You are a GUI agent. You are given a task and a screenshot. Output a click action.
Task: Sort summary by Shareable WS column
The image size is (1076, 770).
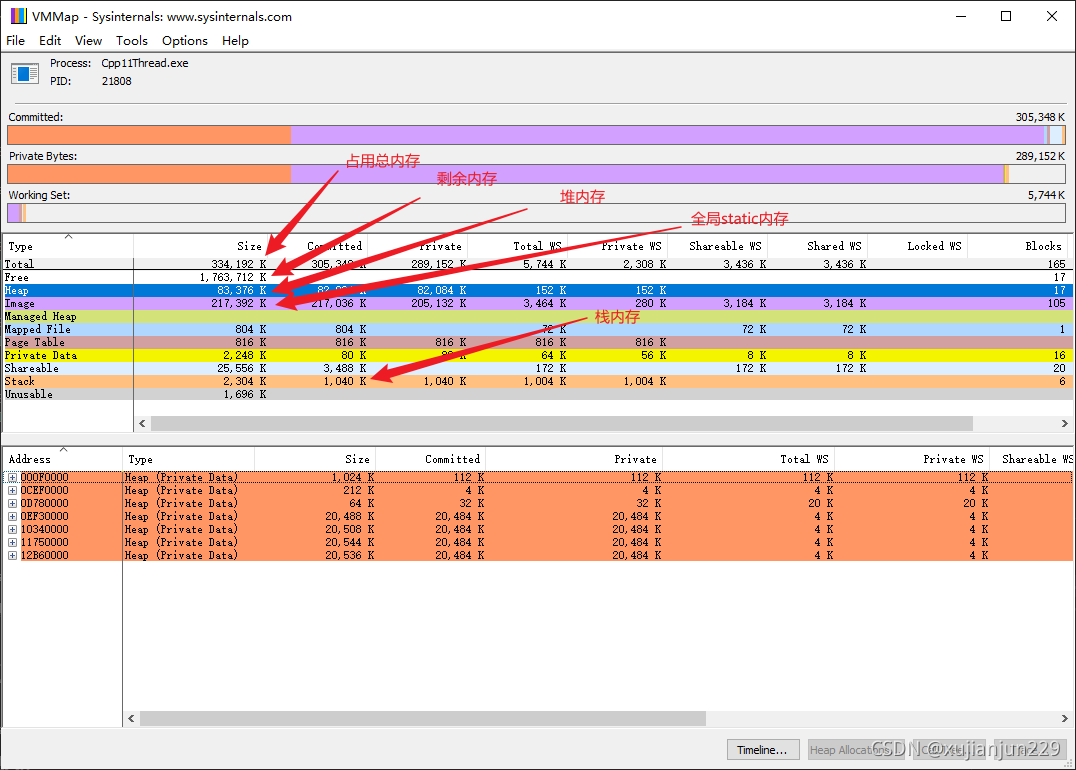(x=718, y=246)
